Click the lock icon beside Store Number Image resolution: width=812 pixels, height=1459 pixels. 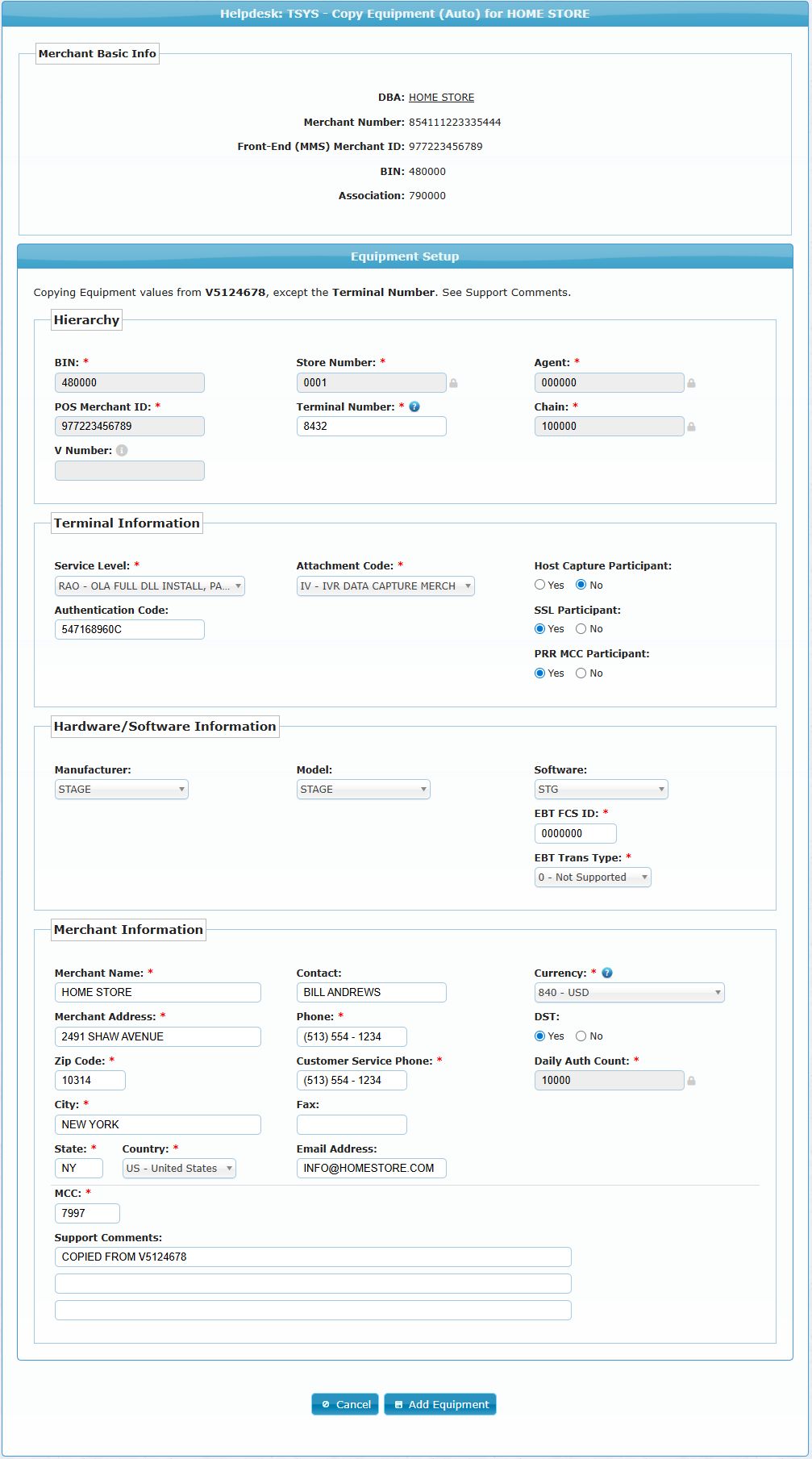(453, 383)
